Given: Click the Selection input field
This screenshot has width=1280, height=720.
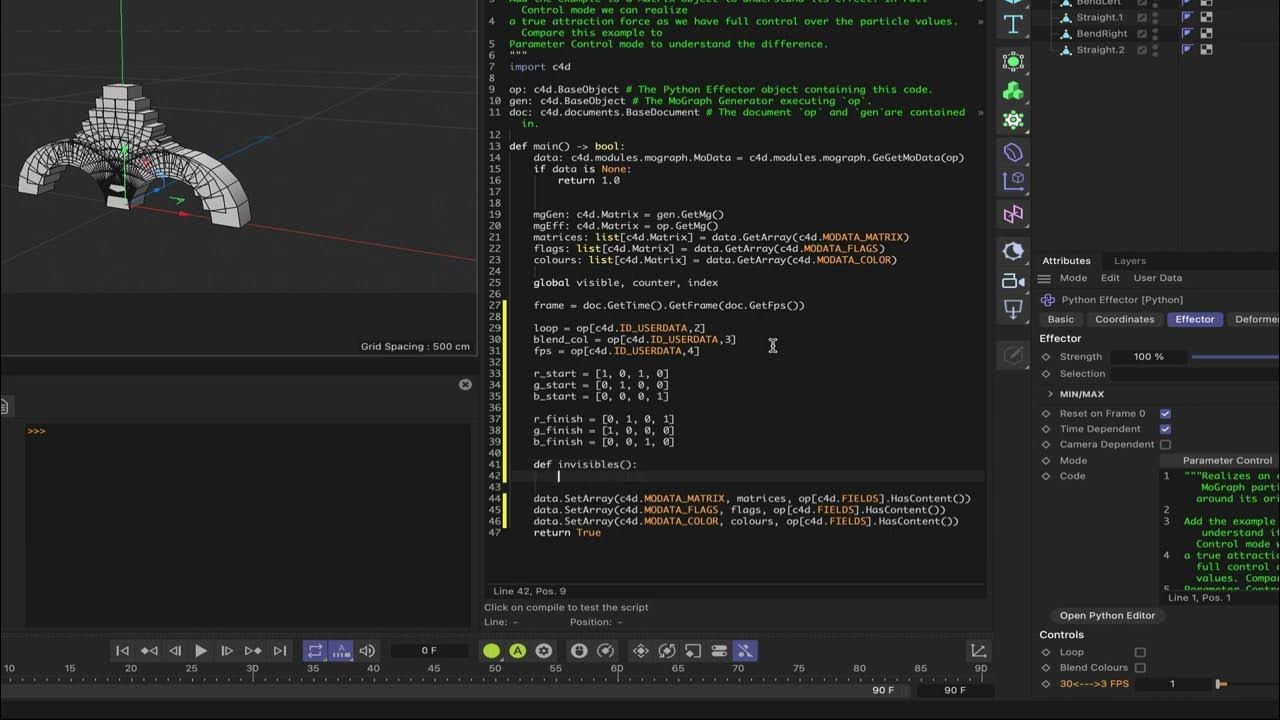Looking at the screenshot, I should click(x=1194, y=374).
